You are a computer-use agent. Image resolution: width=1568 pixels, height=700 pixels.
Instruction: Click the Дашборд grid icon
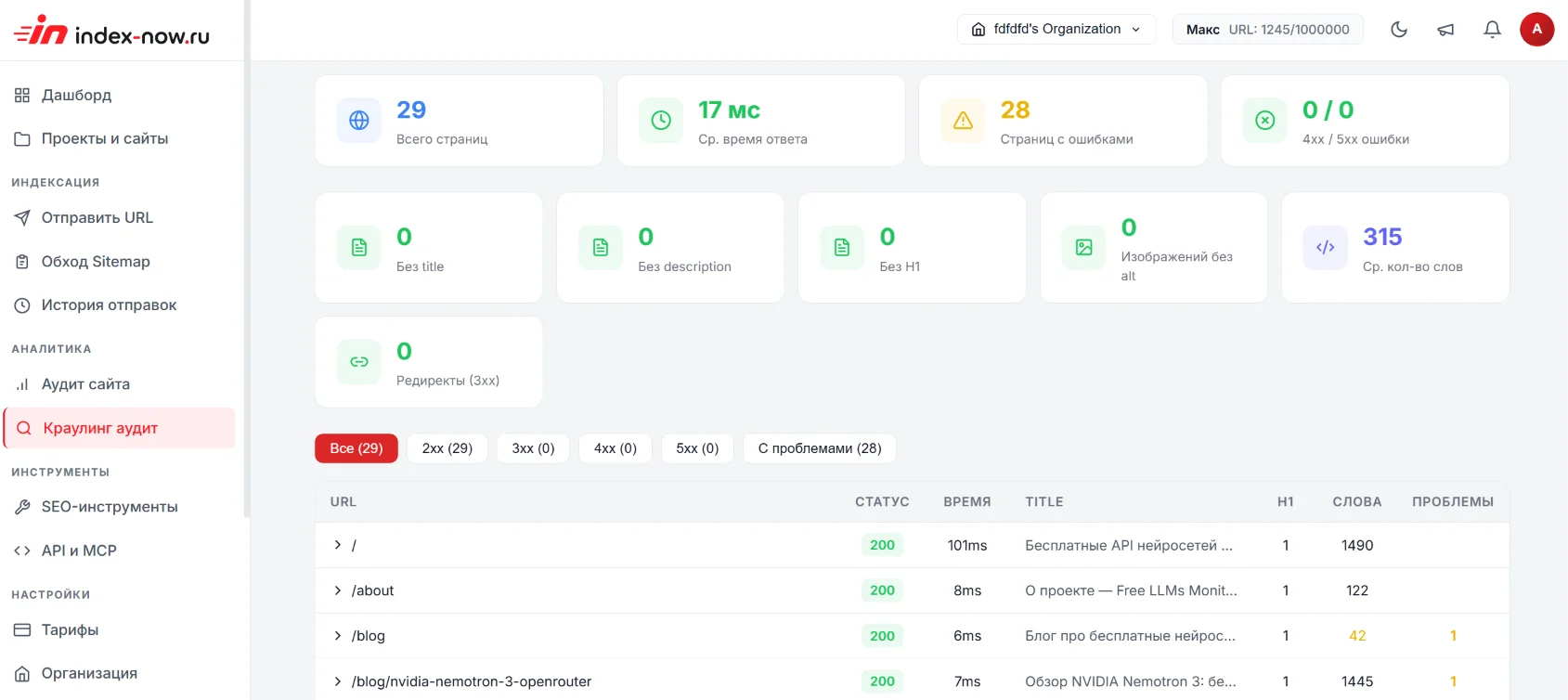22,95
